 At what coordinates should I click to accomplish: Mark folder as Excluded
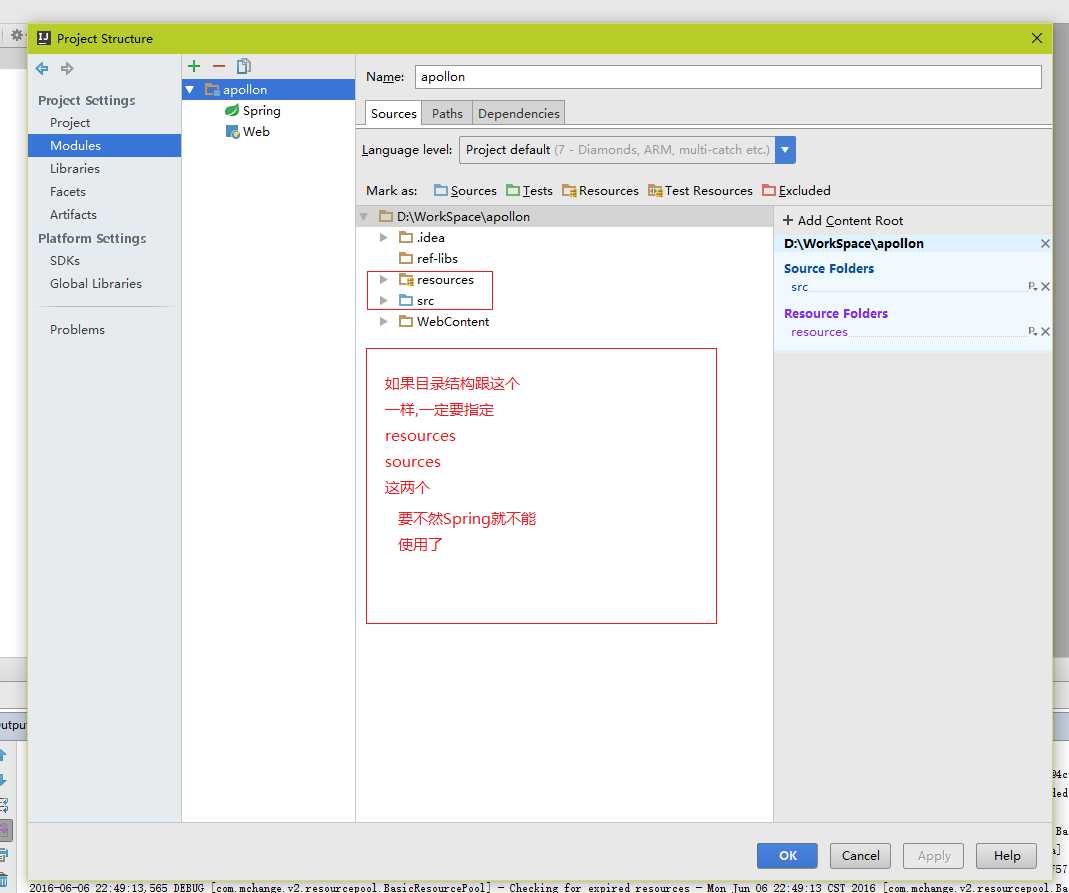[x=796, y=191]
